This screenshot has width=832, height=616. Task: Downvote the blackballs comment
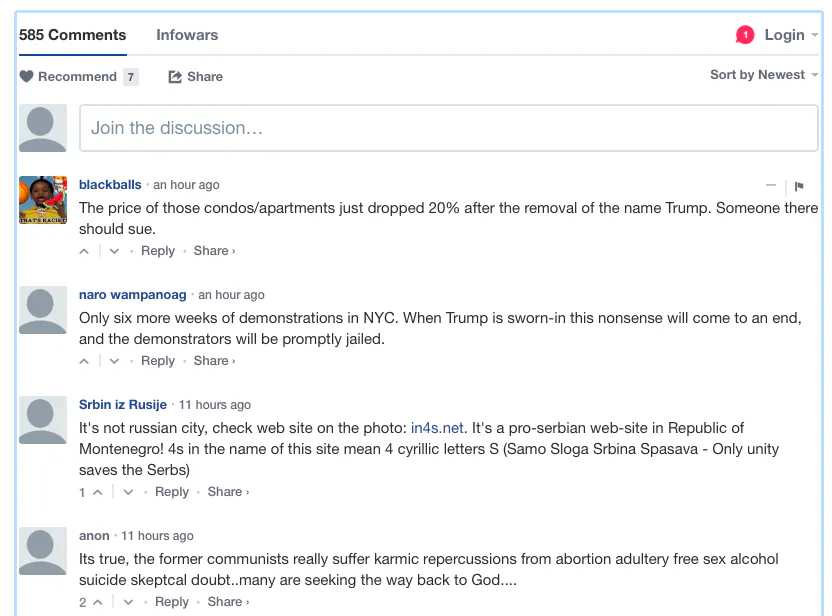tap(114, 251)
